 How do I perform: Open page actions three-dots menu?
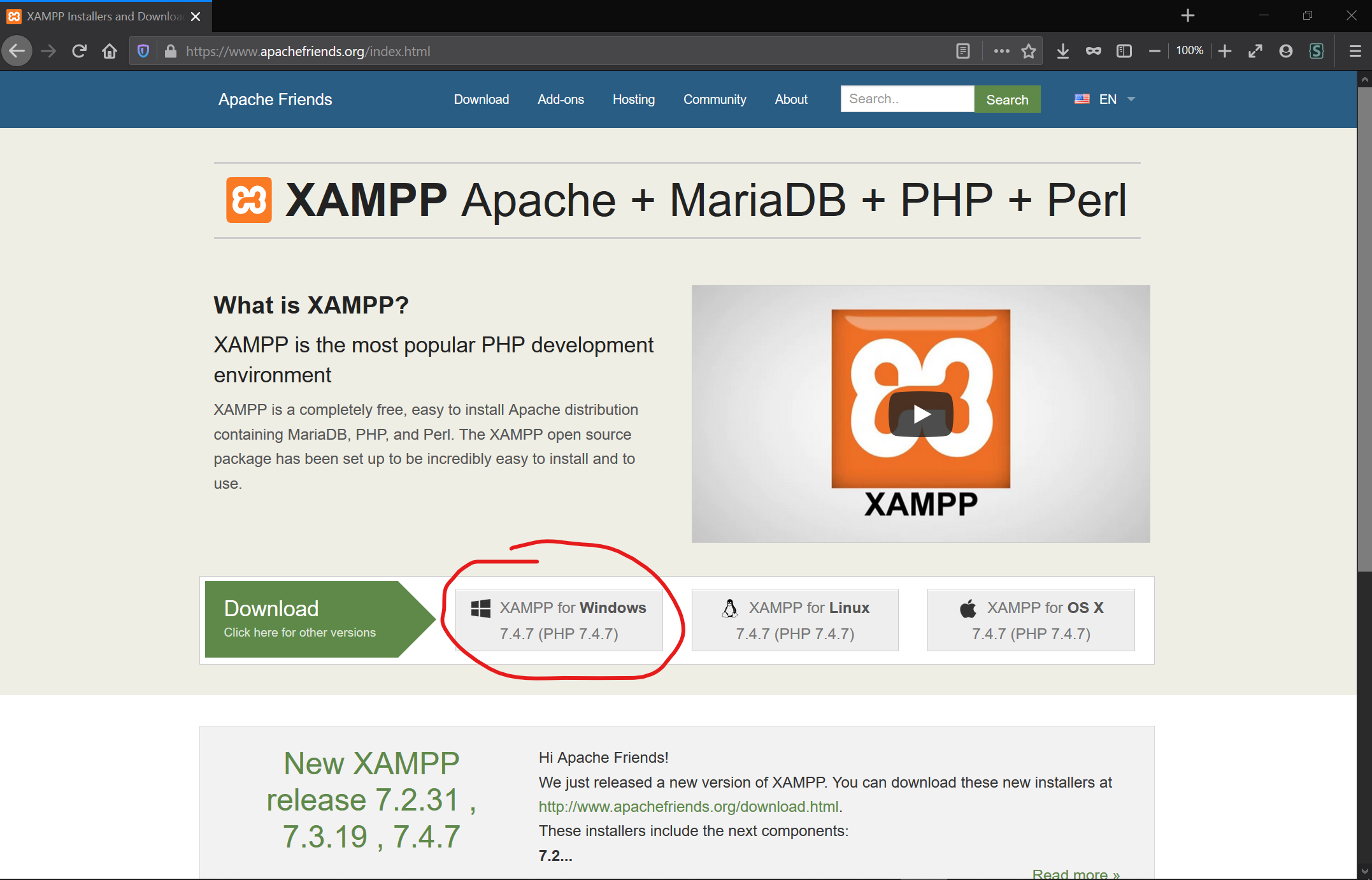coord(1001,51)
